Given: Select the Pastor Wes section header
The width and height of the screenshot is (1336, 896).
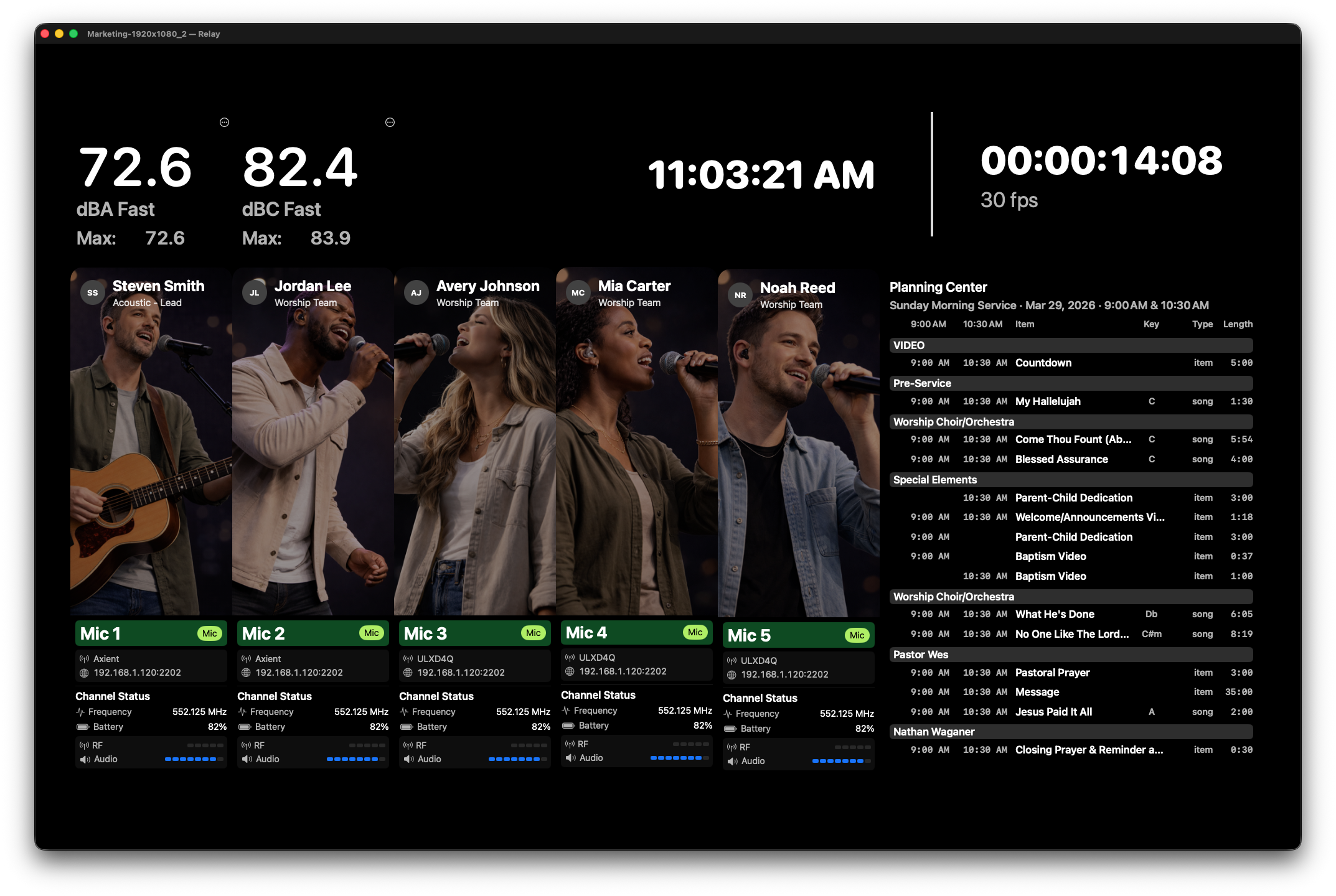Looking at the screenshot, I should [1071, 655].
